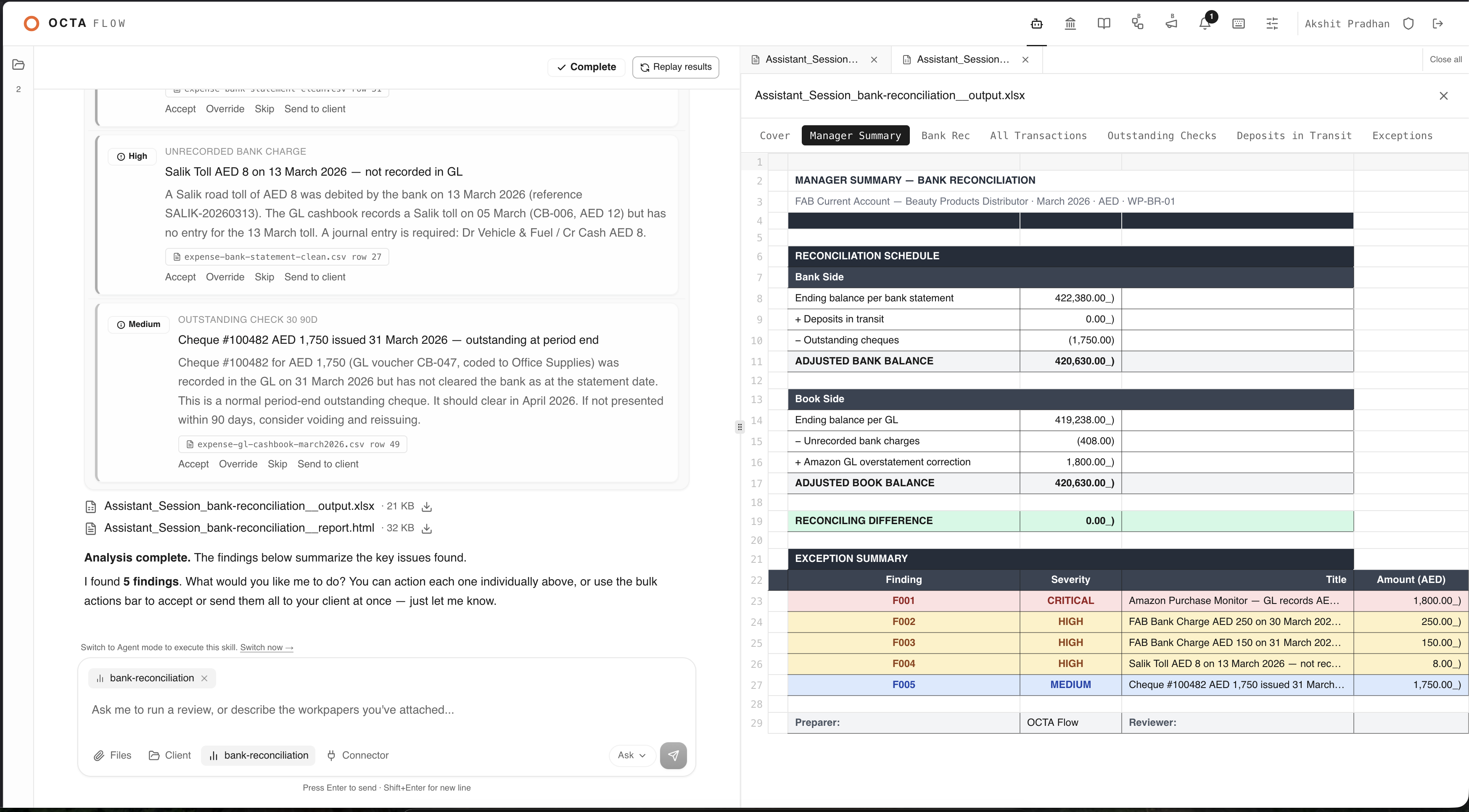This screenshot has width=1469, height=812.
Task: Close the first Assistant_Session tab
Action: (874, 59)
